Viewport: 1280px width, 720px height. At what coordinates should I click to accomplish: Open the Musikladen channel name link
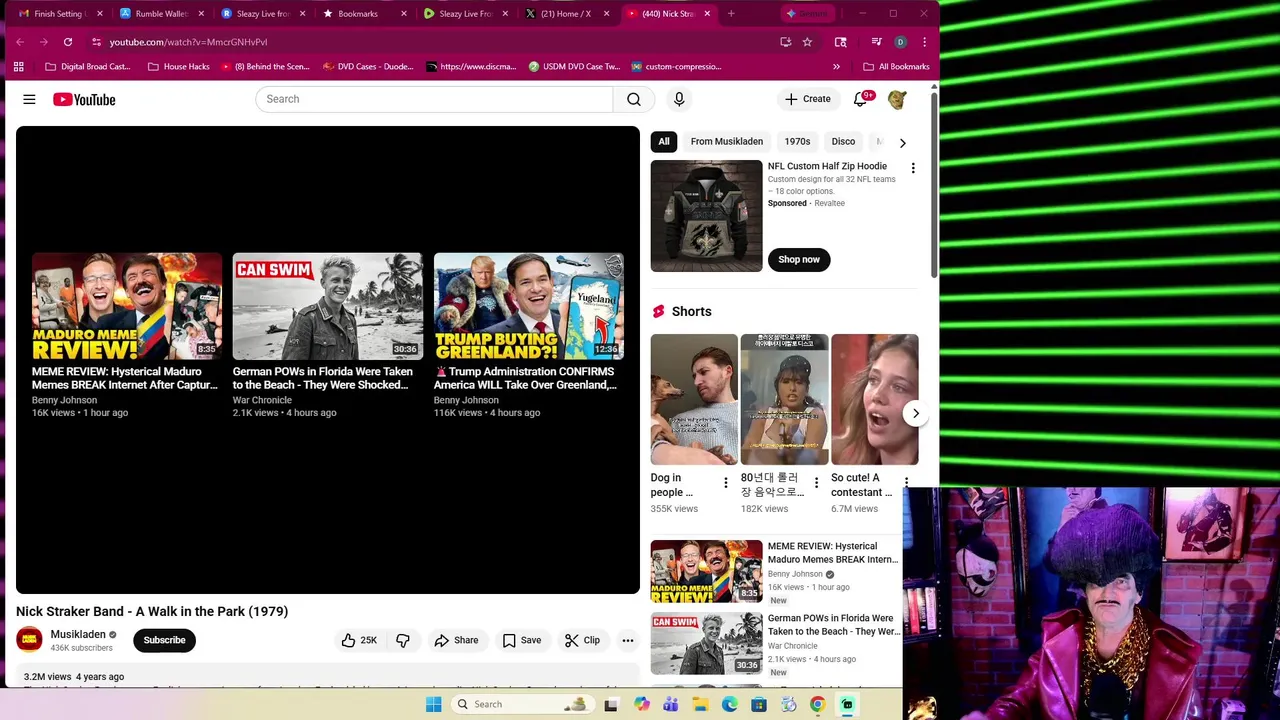[x=78, y=634]
